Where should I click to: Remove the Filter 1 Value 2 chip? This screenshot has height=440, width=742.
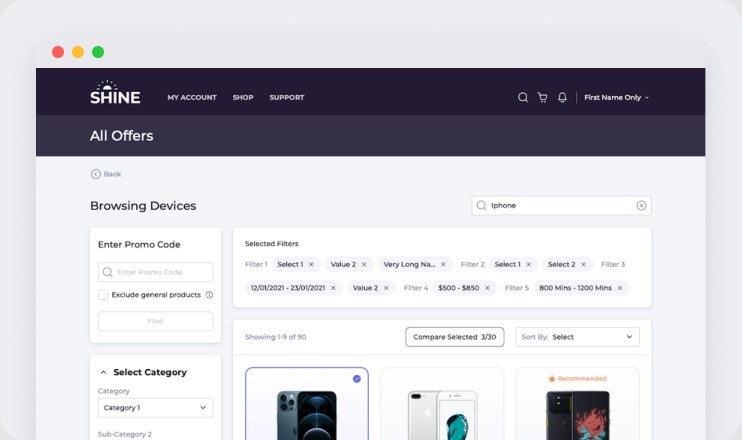[364, 264]
